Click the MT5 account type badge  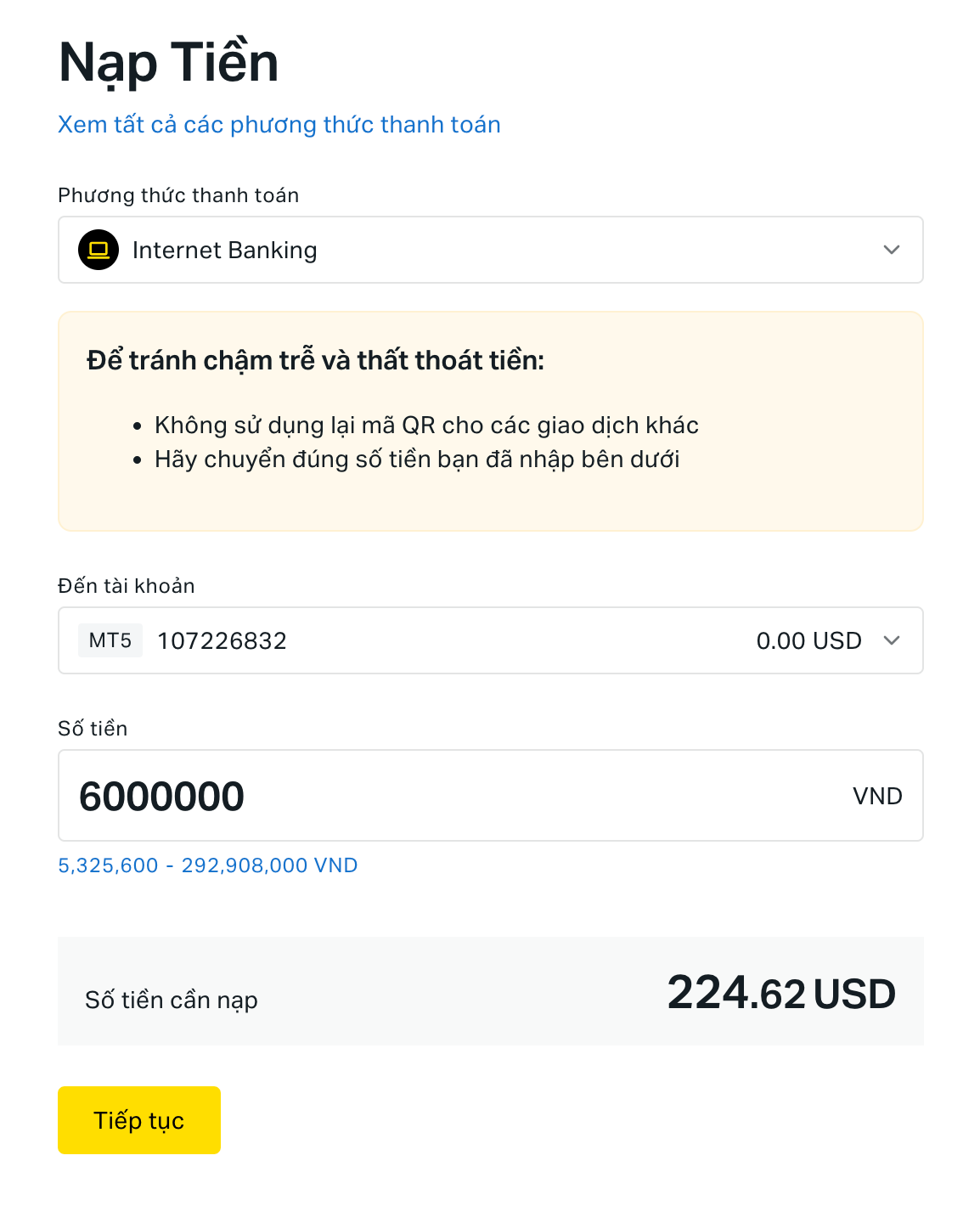coord(110,640)
